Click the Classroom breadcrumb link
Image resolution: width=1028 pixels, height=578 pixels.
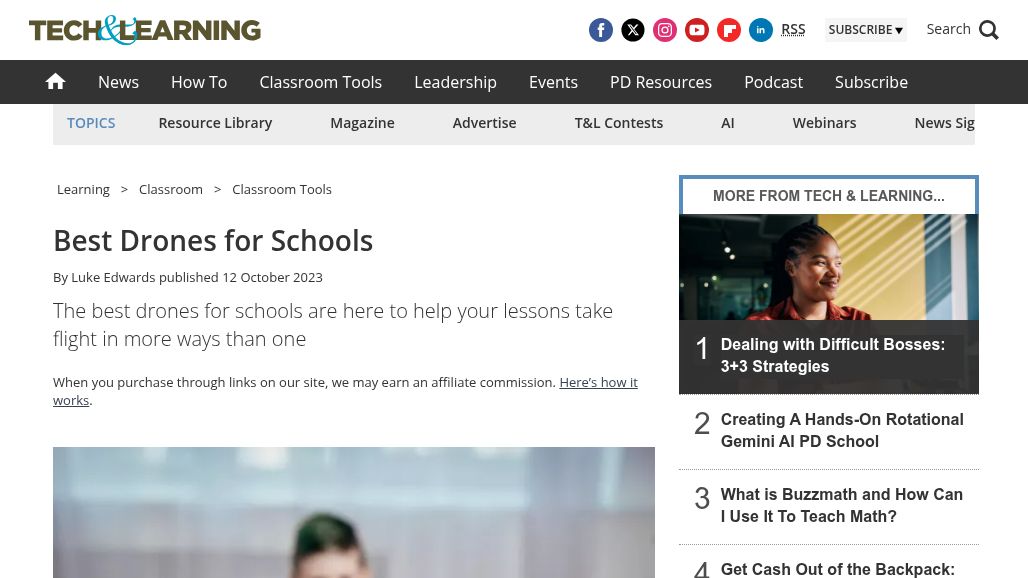(x=171, y=189)
